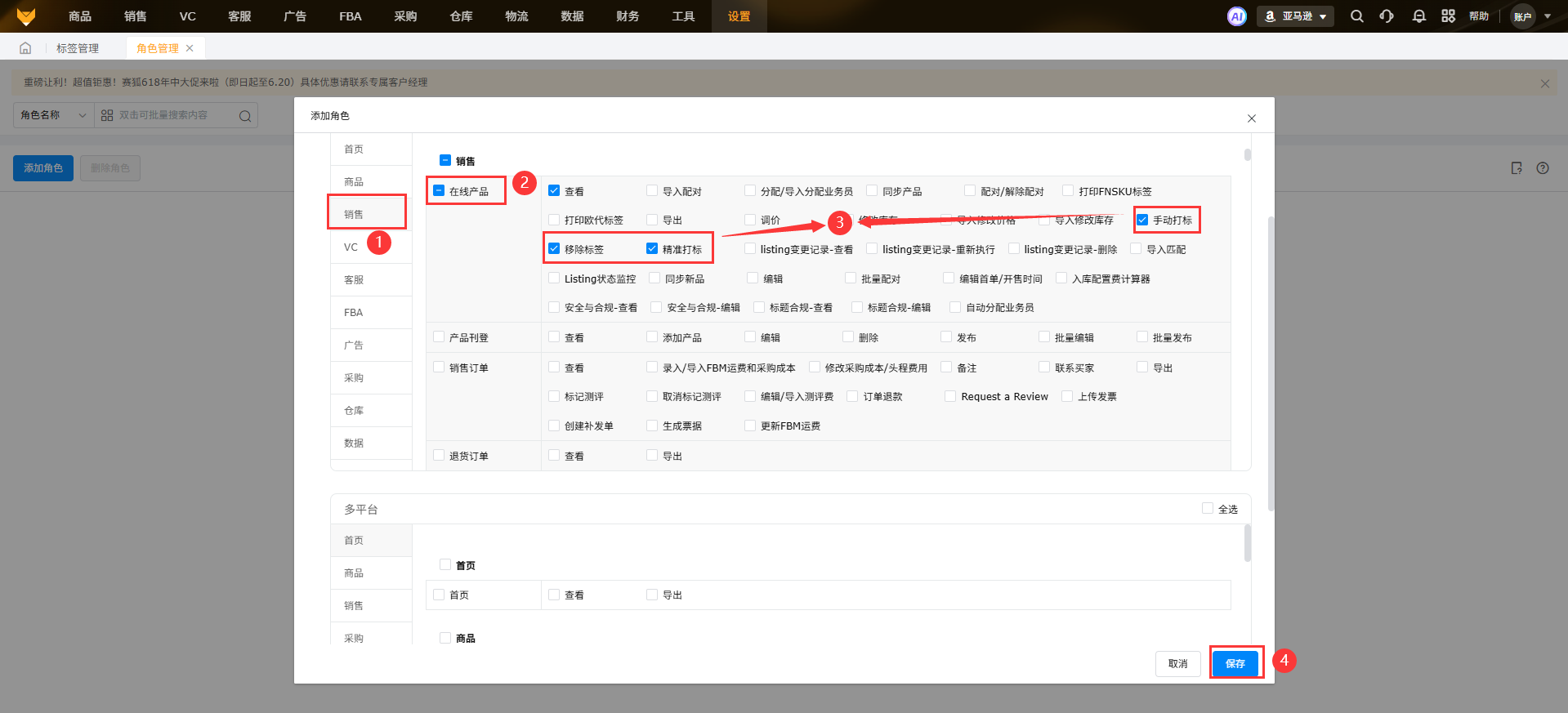The image size is (1568, 713).
Task: Click 取消 to cancel the dialog
Action: click(x=1177, y=663)
